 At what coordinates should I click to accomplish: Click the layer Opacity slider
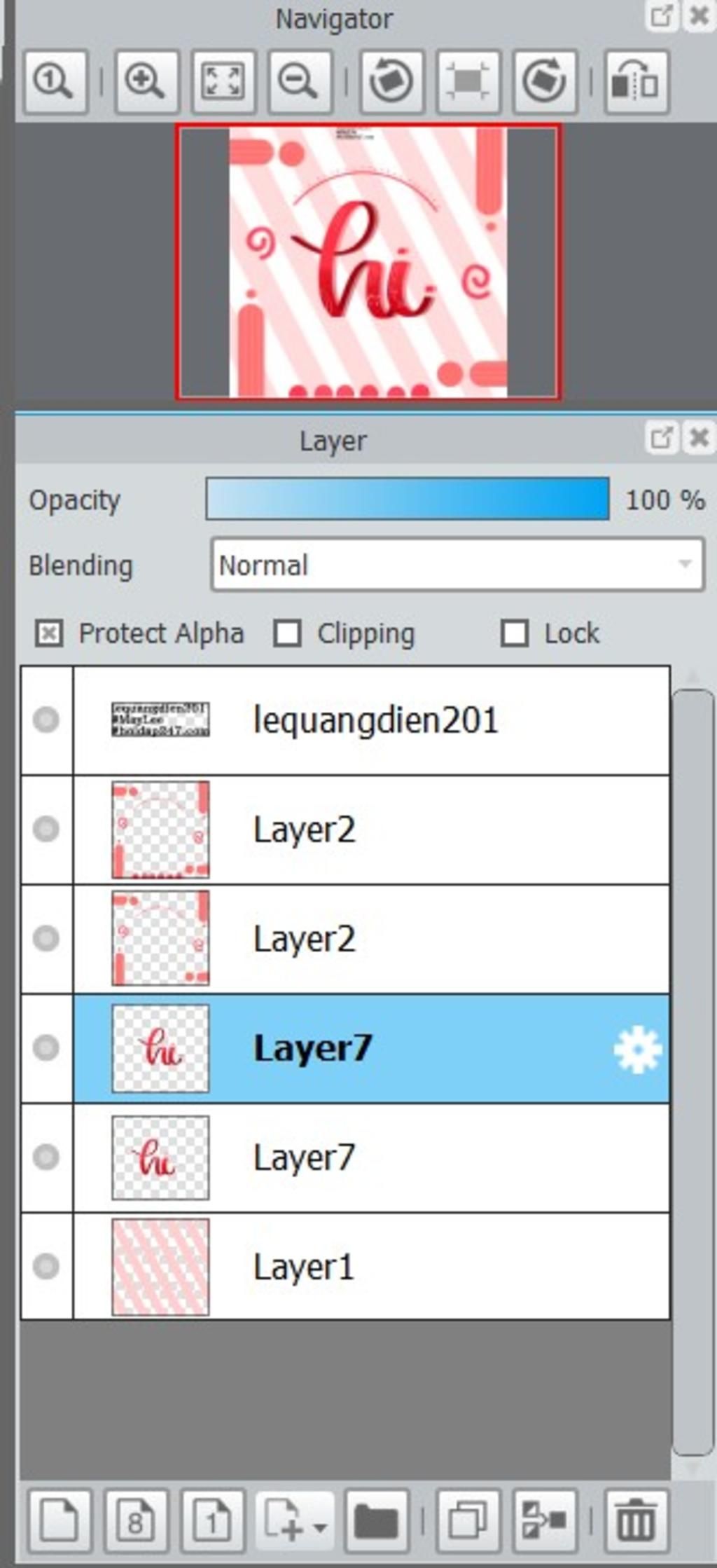coord(408,499)
